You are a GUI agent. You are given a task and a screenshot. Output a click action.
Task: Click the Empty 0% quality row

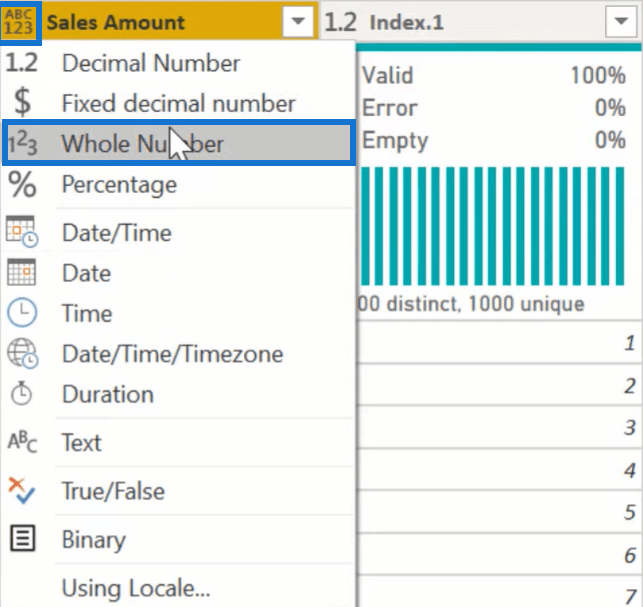click(x=494, y=140)
